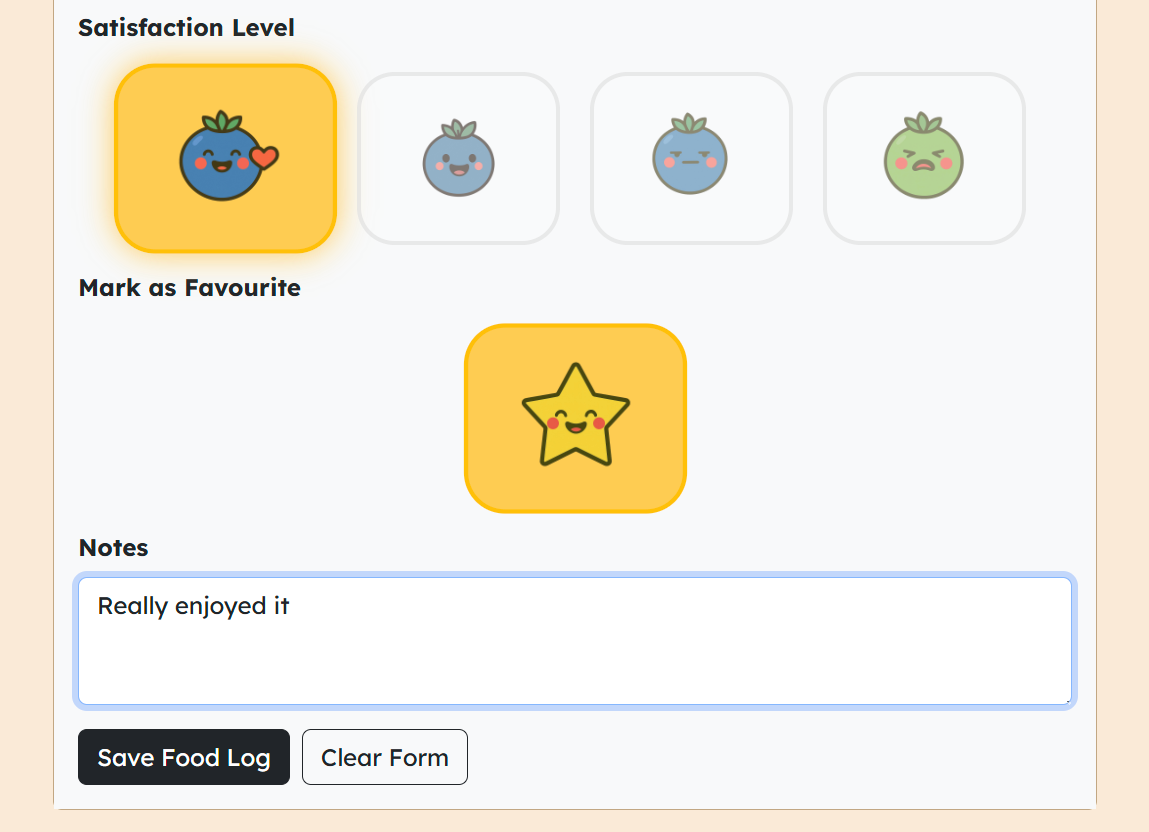1149x832 pixels.
Task: Pick the unimpressed neutral blueberry face
Action: point(690,158)
